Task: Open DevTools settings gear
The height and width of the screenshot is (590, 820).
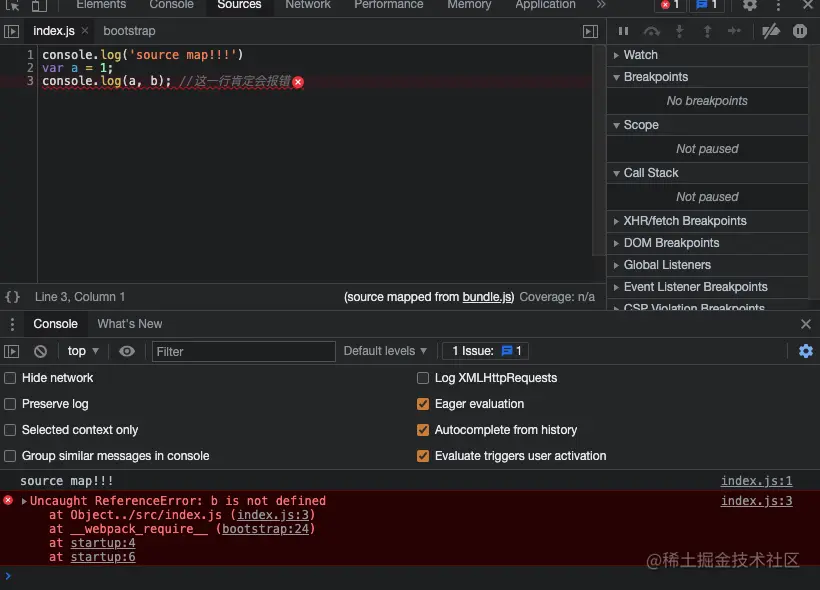Action: (750, 5)
